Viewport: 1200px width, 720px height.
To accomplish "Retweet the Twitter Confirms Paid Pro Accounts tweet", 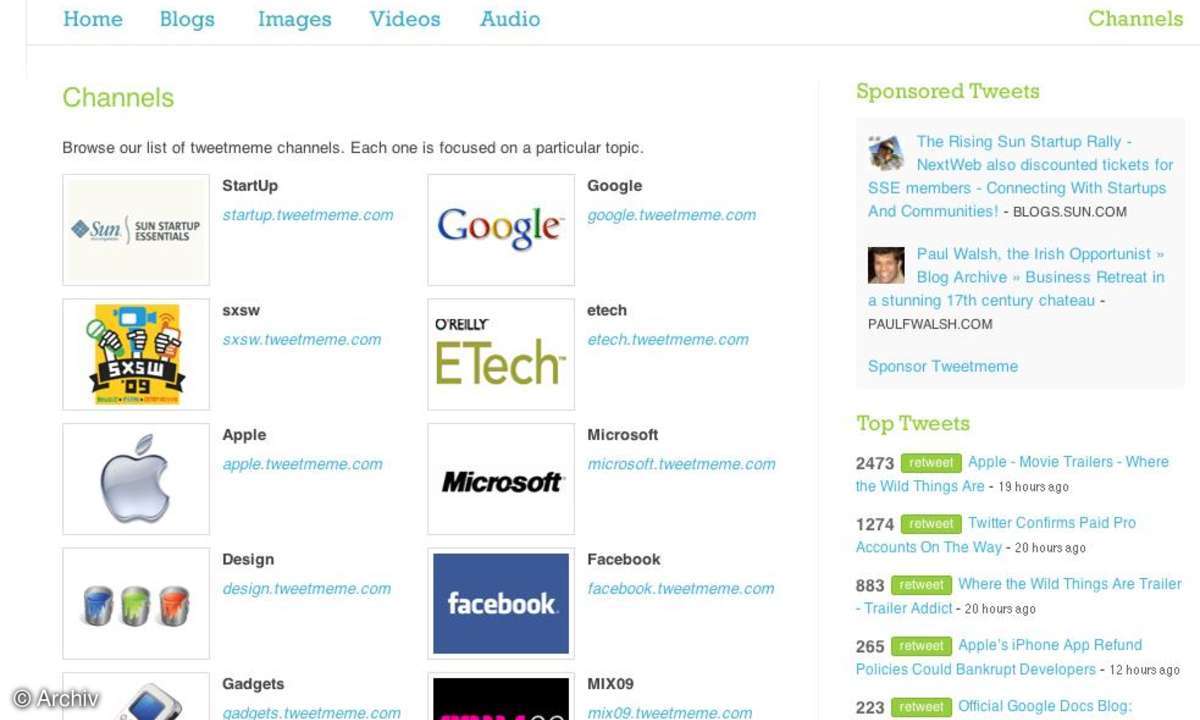I will [x=931, y=524].
